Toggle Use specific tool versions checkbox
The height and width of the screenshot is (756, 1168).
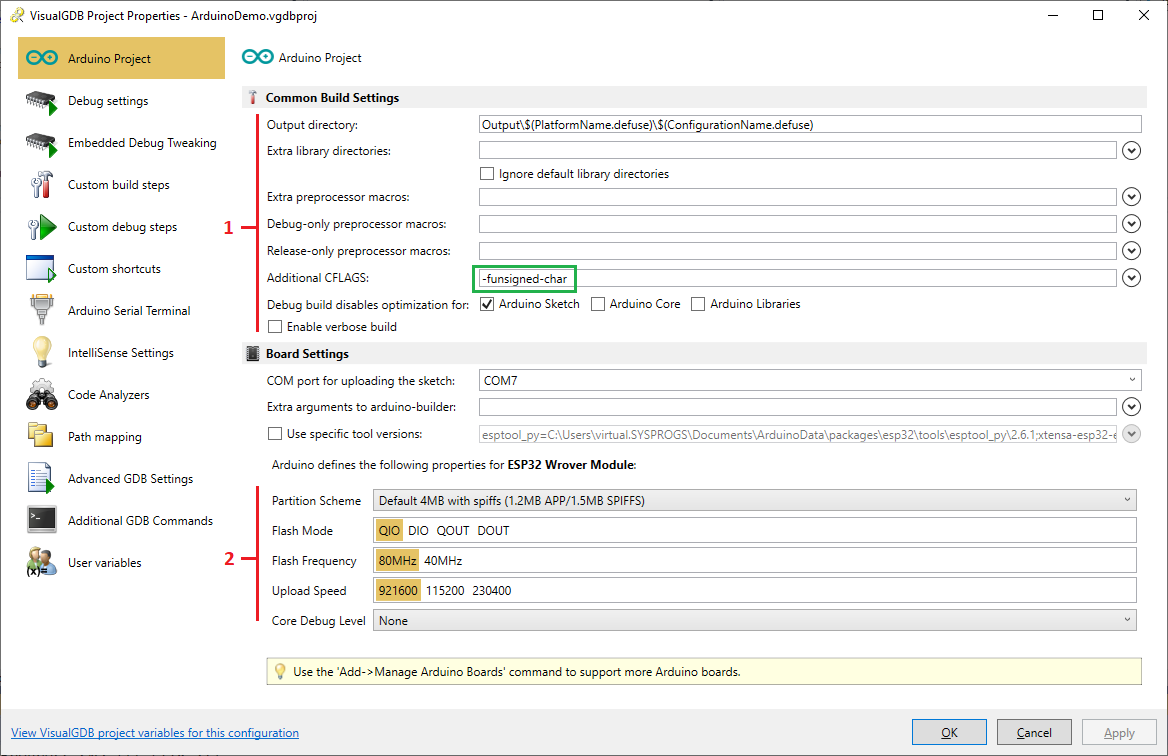275,433
